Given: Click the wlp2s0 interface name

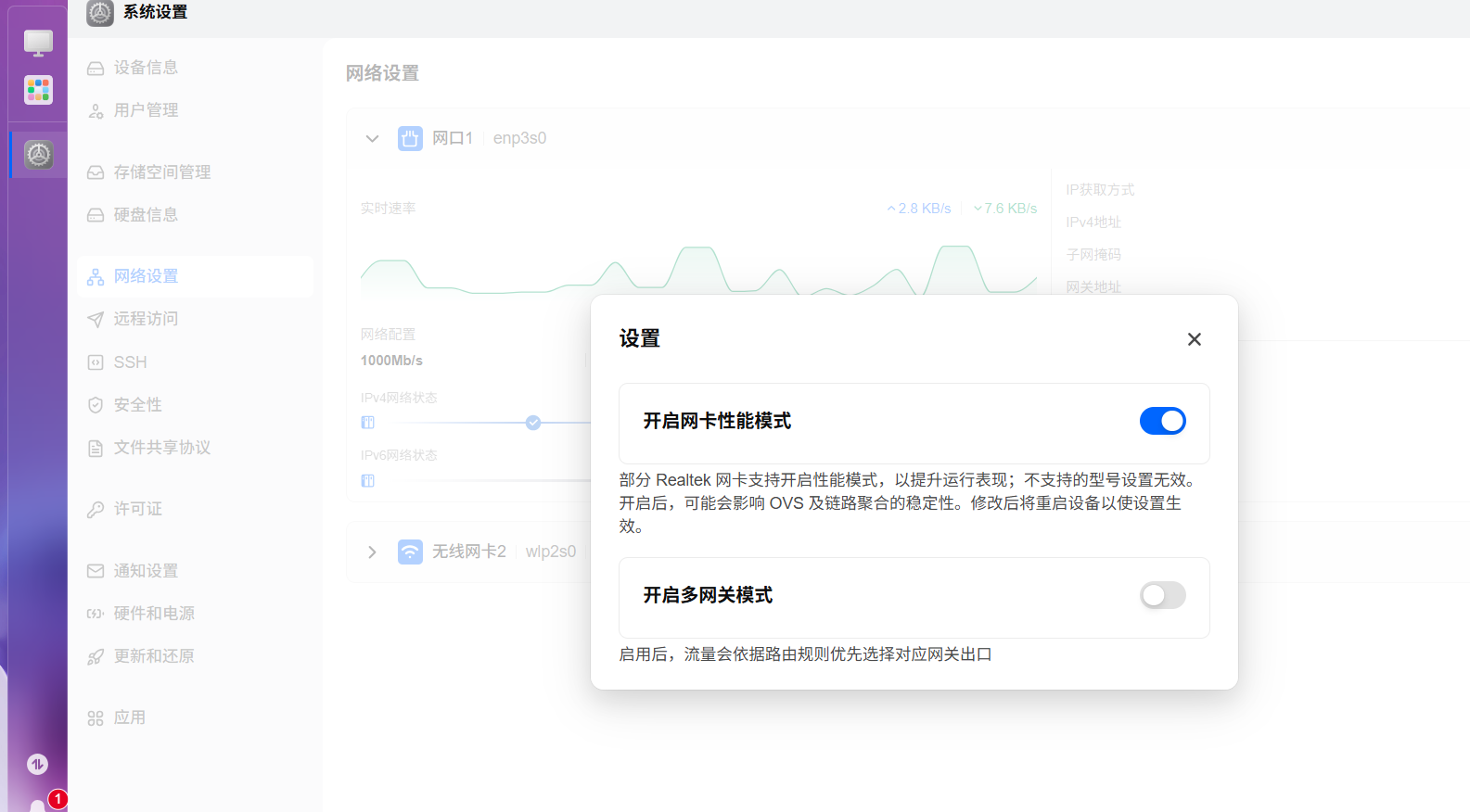Looking at the screenshot, I should click(551, 552).
